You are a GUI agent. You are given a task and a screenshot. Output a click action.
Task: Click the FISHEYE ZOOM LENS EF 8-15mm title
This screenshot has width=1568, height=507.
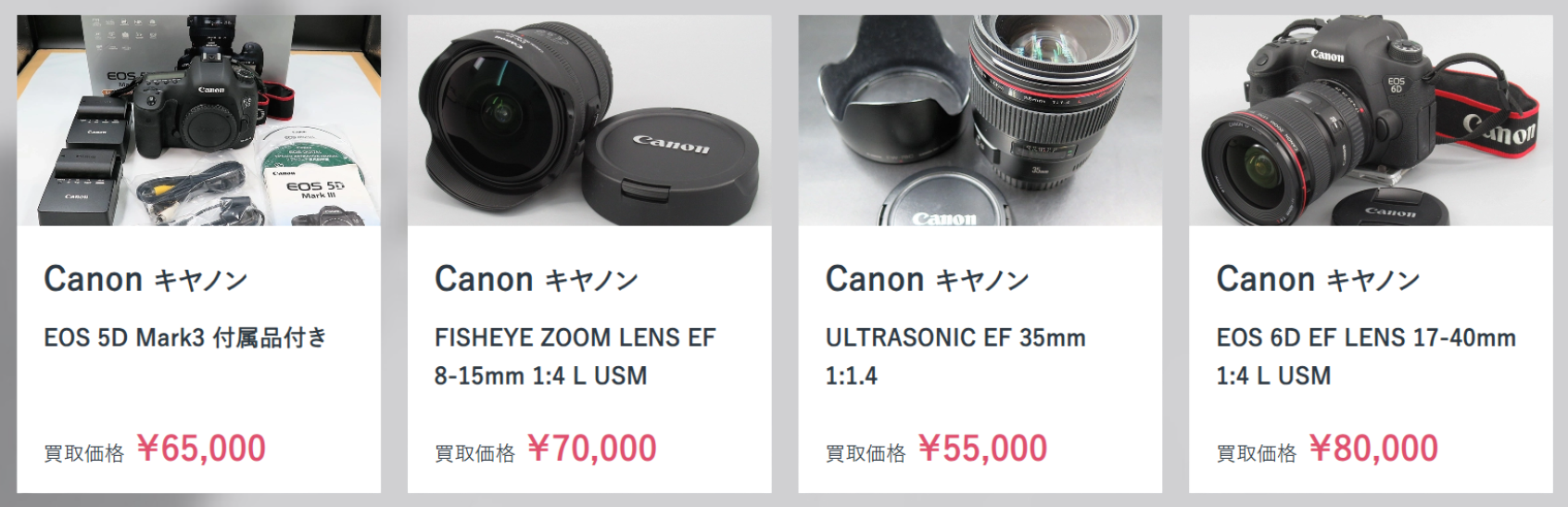click(575, 357)
